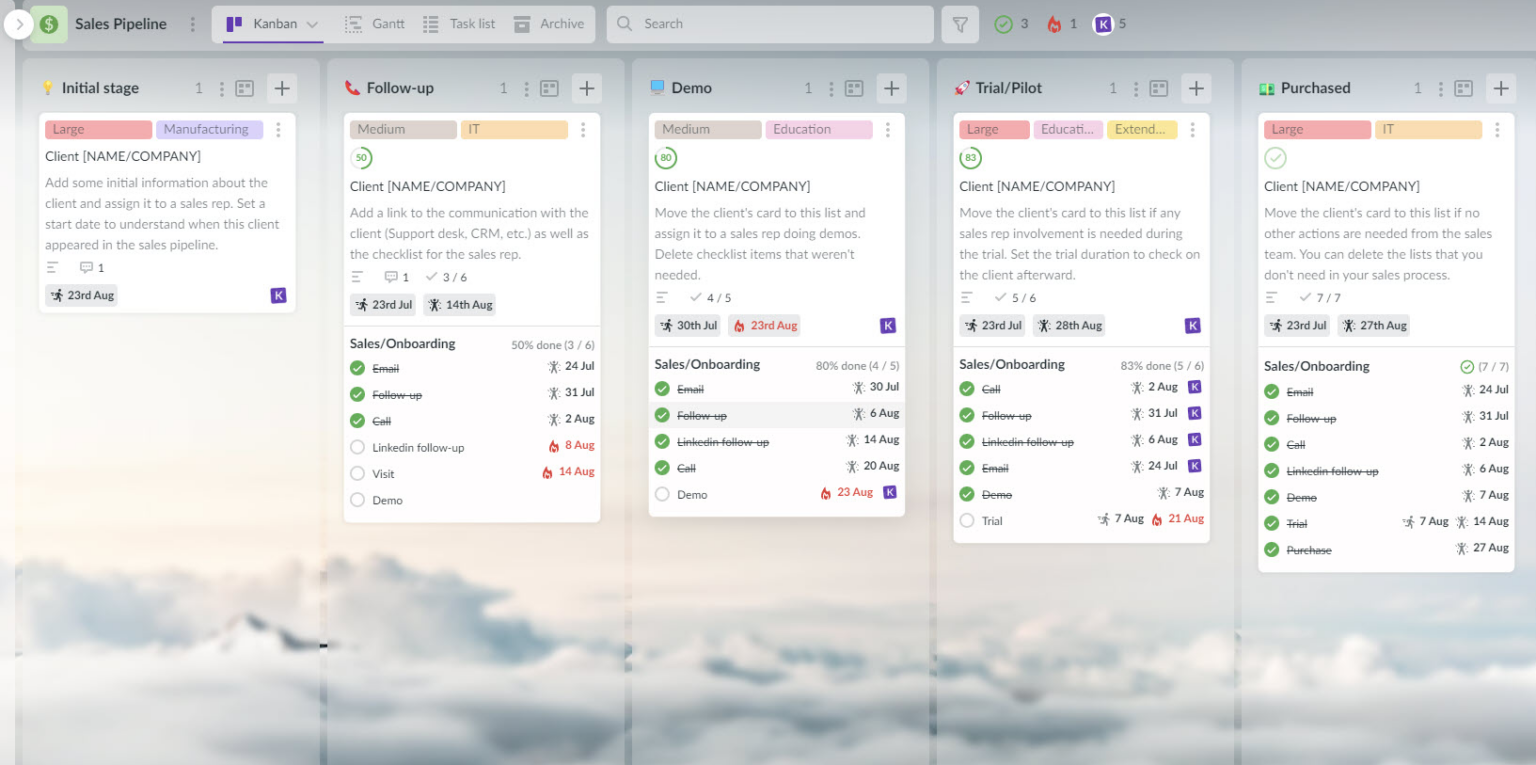1536x765 pixels.
Task: Open the Sales Pipeline board options menu
Action: (193, 24)
